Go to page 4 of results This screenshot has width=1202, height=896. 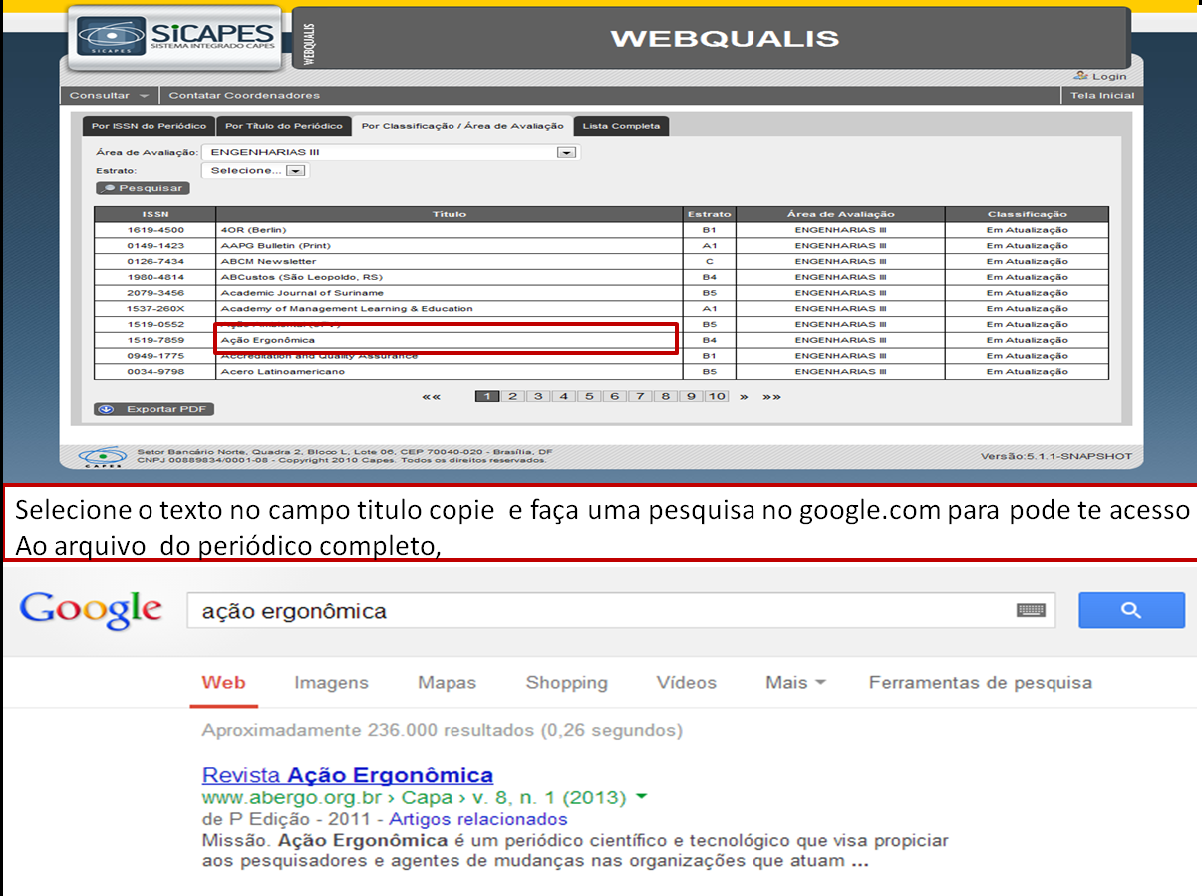[563, 397]
